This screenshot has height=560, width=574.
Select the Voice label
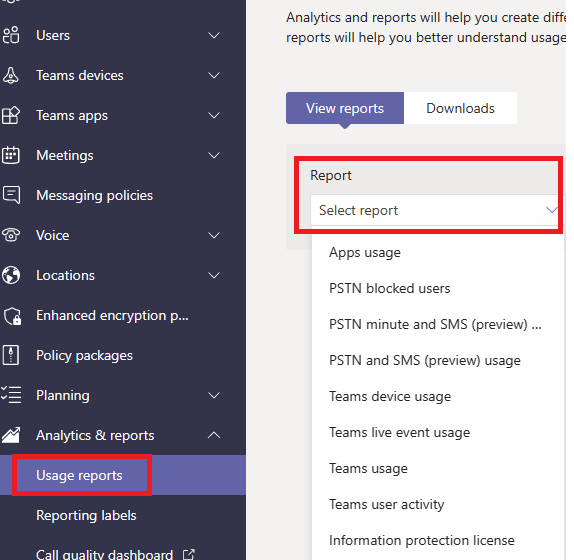(x=52, y=235)
